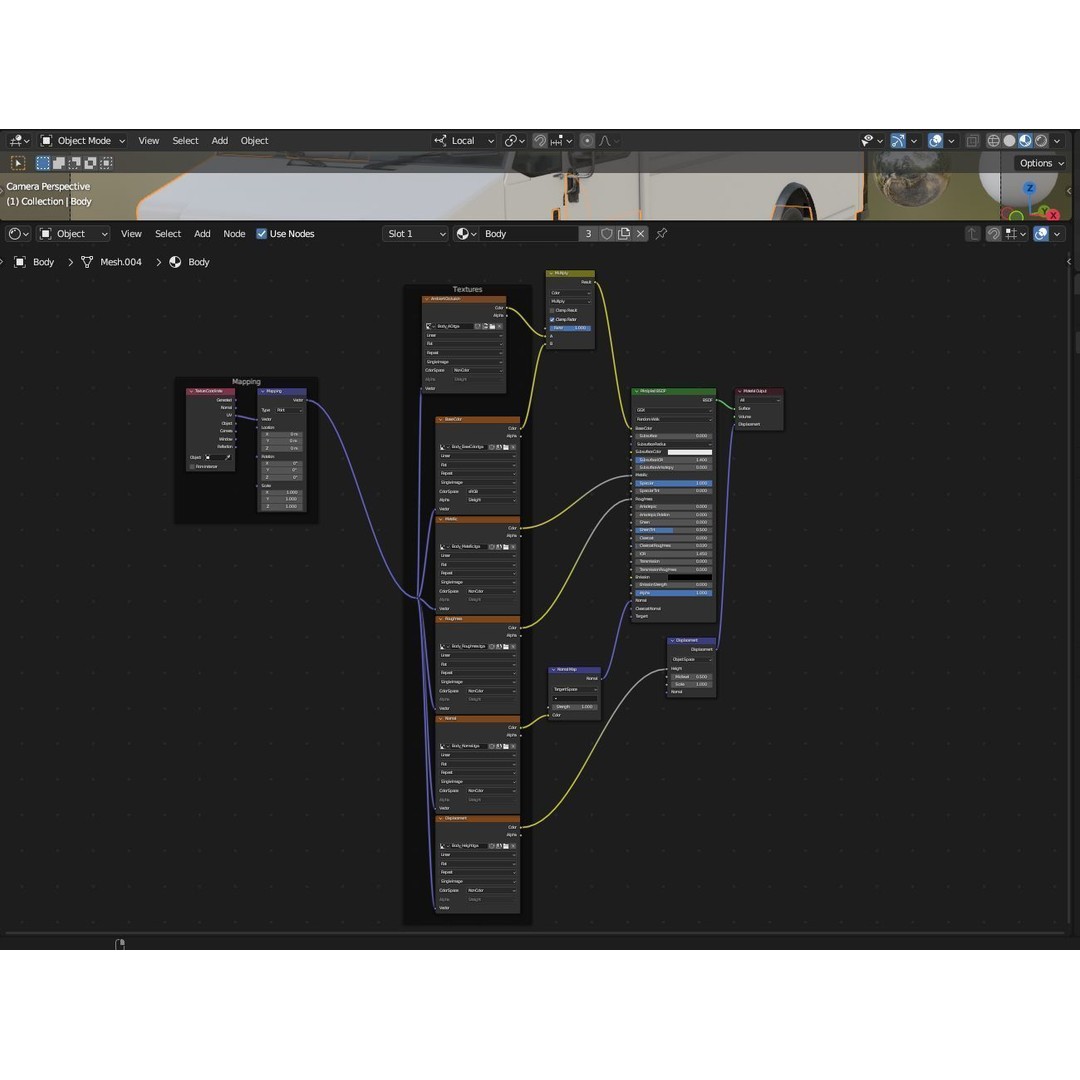Open the Object Mode dropdown
This screenshot has height=1080, width=1080.
click(83, 141)
